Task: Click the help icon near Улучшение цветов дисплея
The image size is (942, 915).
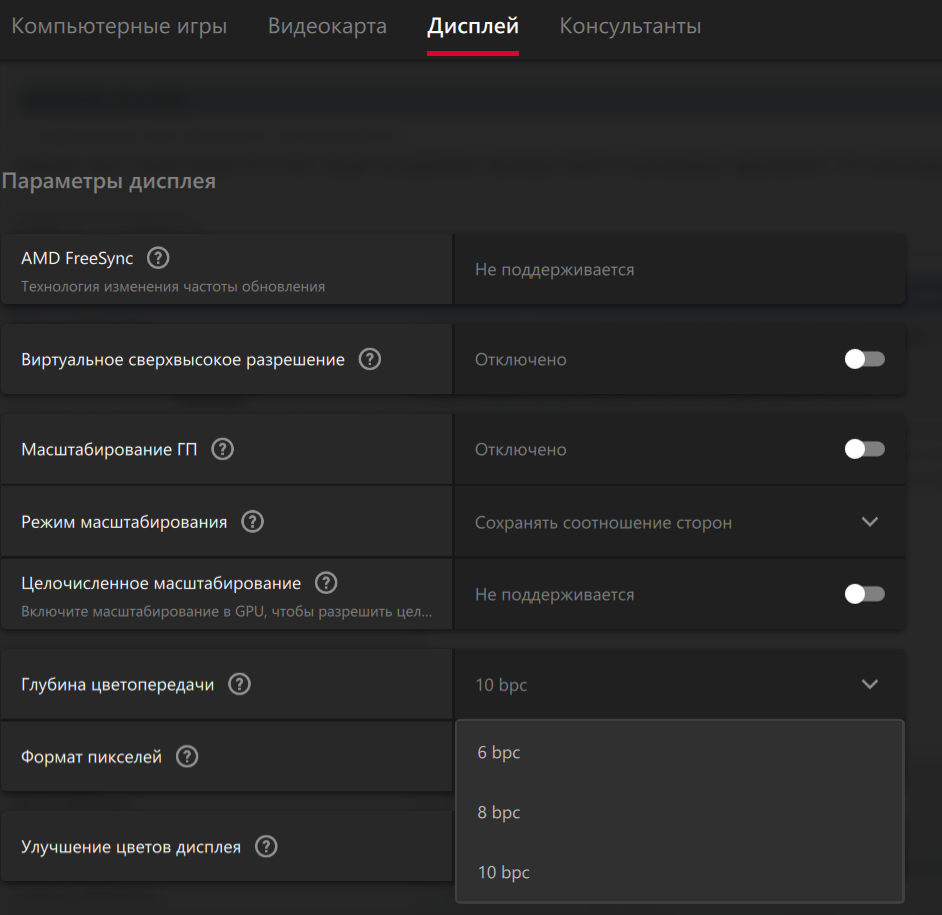Action: (x=266, y=846)
